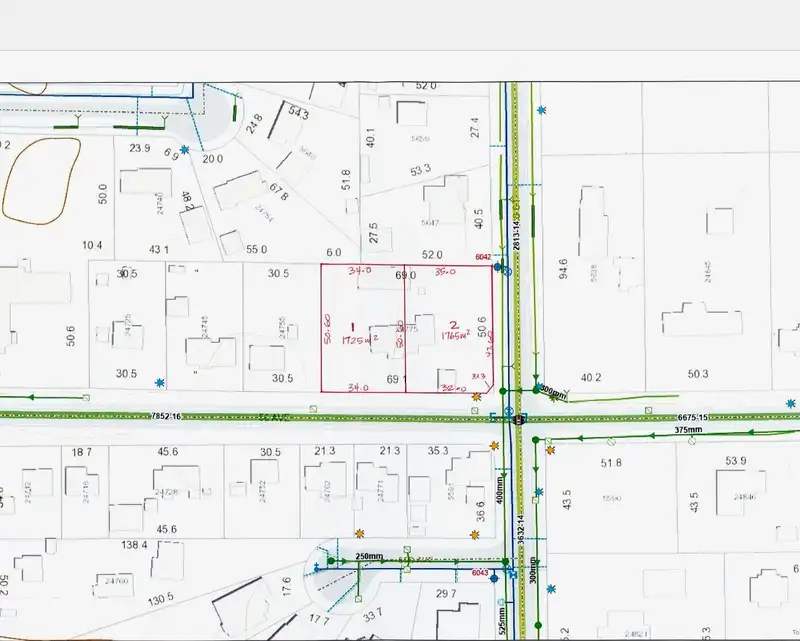Click the 7852:16 road segment label

[x=166, y=416]
